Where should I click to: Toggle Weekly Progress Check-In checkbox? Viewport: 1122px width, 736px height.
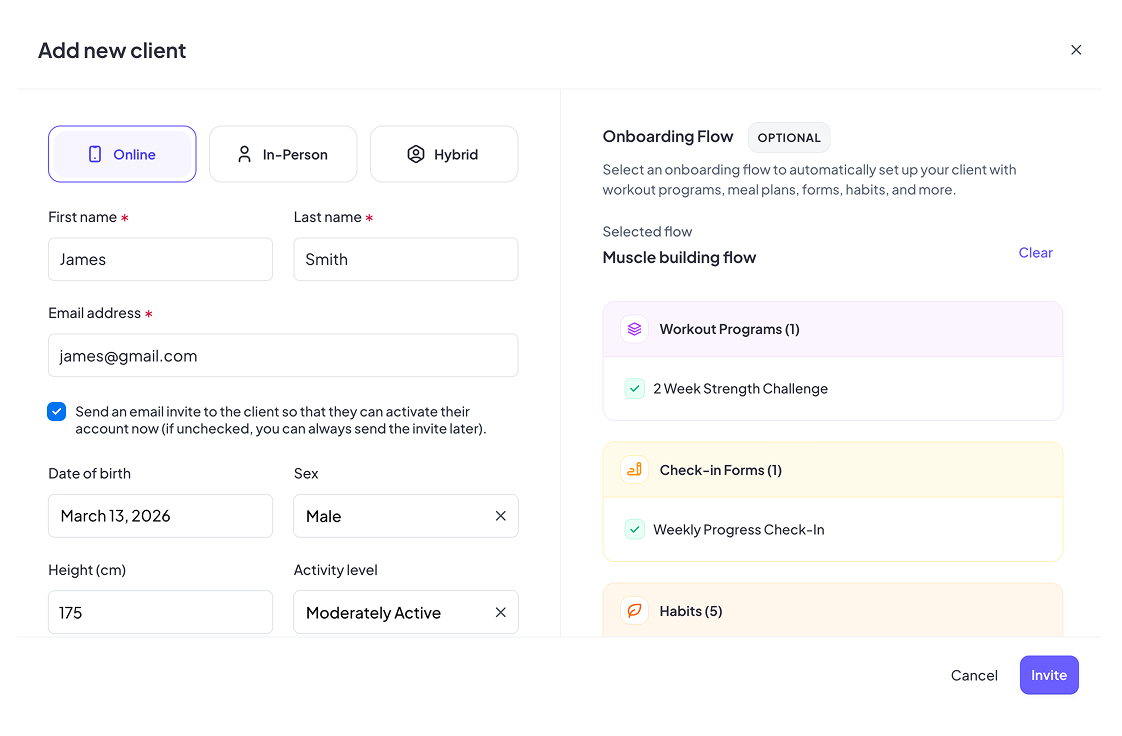(634, 530)
